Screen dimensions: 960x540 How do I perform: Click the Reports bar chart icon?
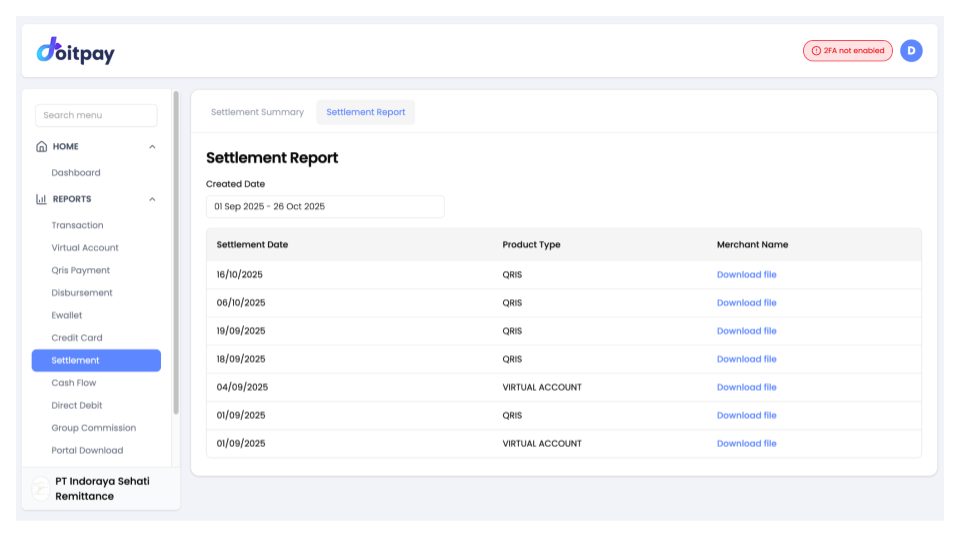click(x=42, y=199)
